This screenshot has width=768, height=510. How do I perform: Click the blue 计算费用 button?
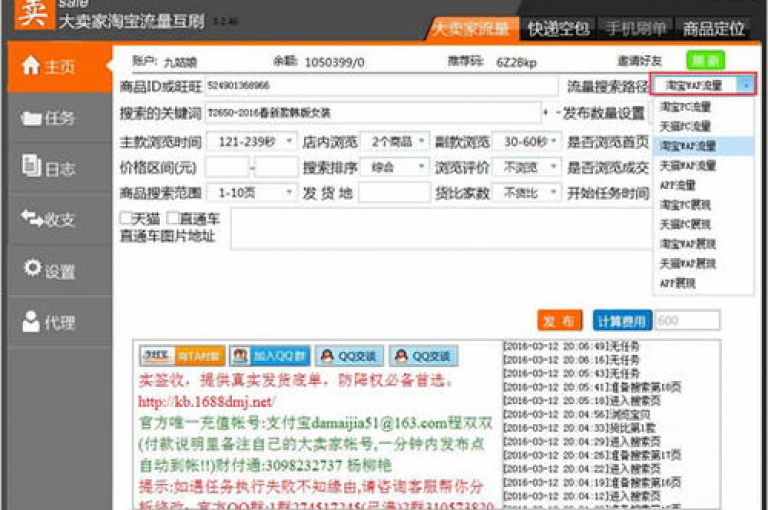(622, 321)
